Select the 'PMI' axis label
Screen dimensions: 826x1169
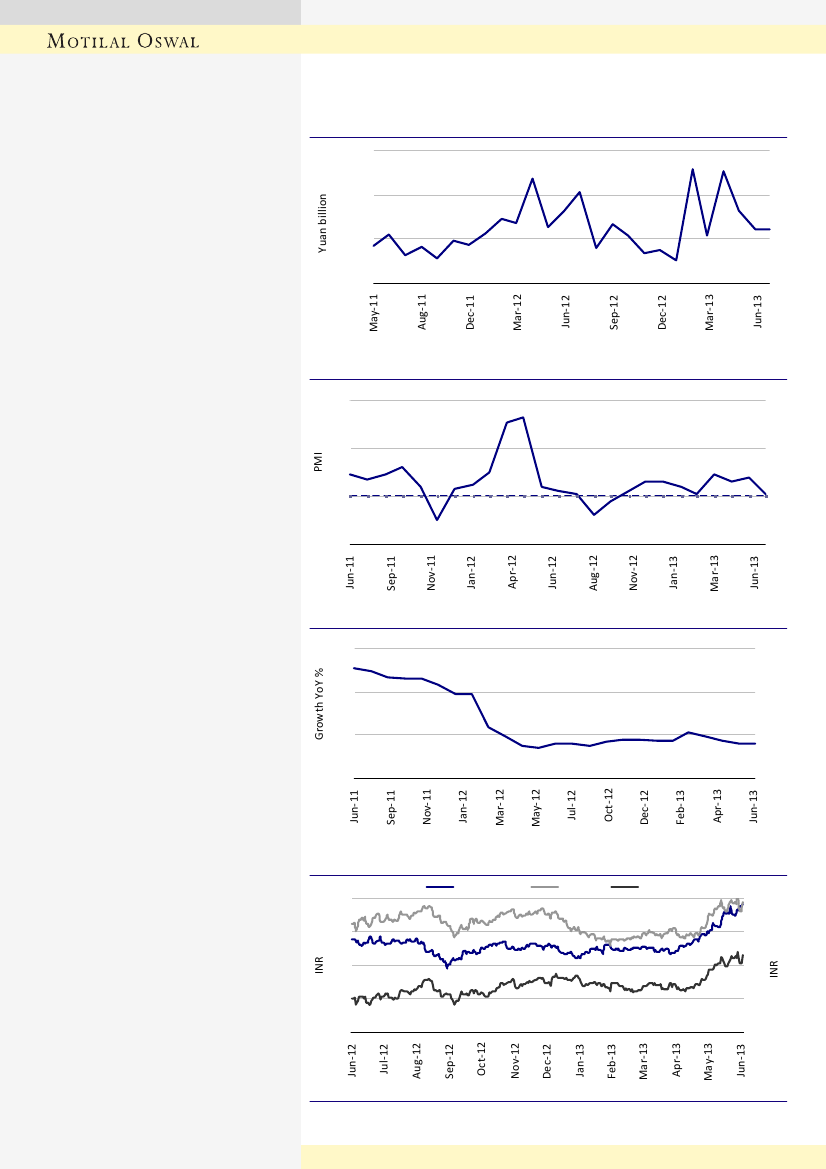[318, 462]
